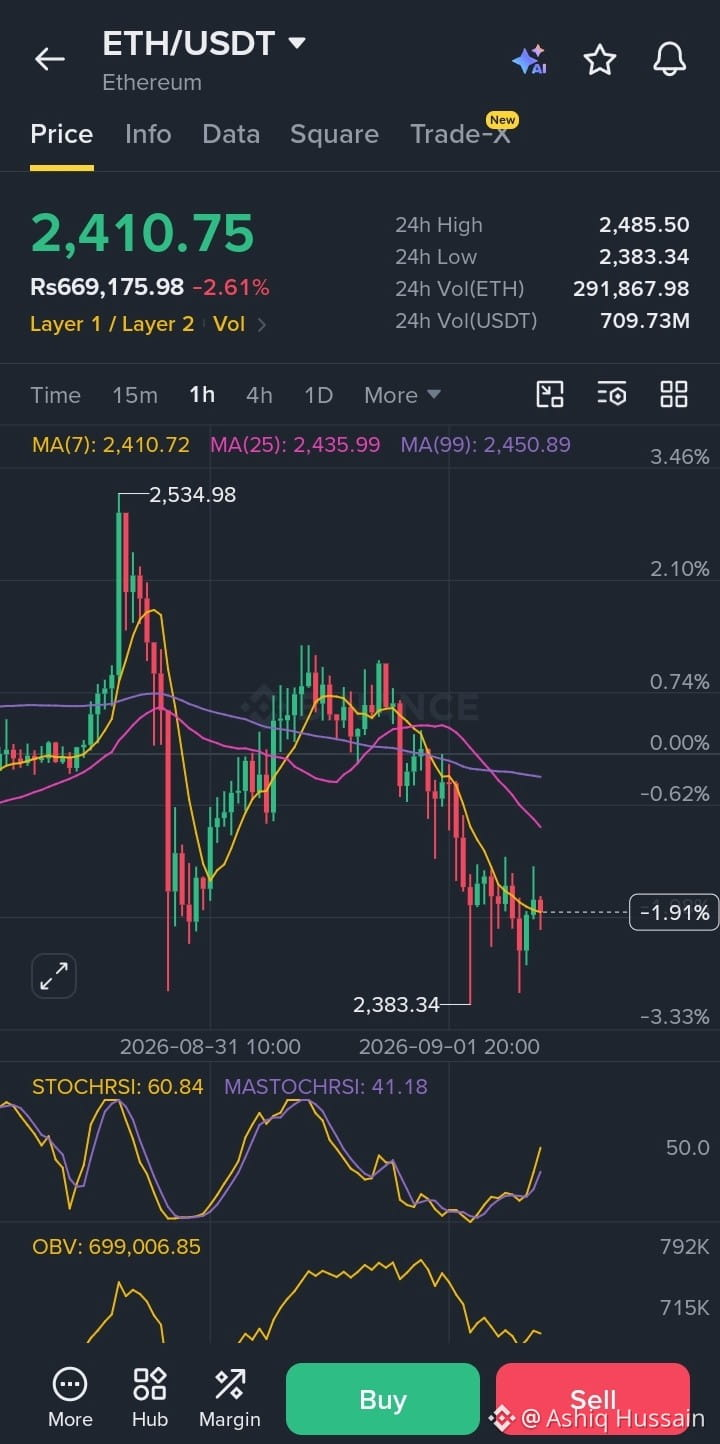Tap the red Sell button
Screen dimensions: 720x1444
point(593,1399)
